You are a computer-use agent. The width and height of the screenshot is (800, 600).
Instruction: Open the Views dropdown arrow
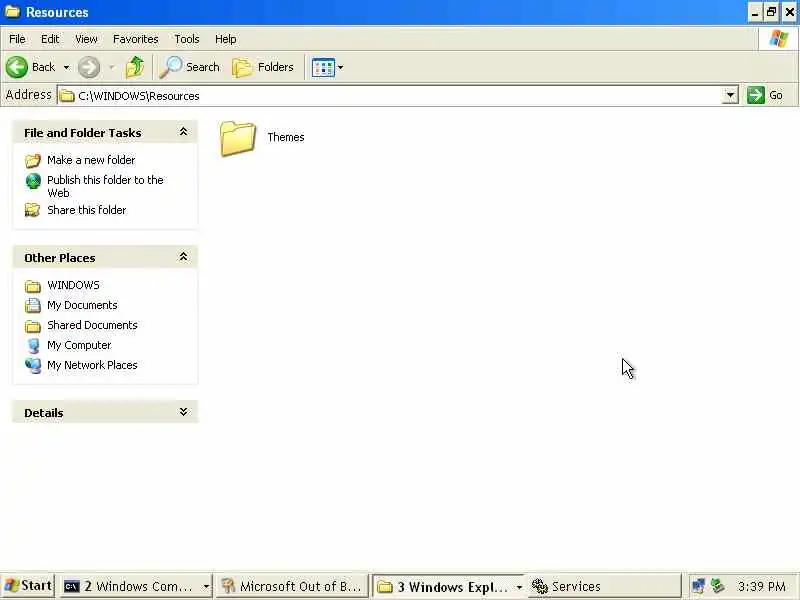click(340, 67)
